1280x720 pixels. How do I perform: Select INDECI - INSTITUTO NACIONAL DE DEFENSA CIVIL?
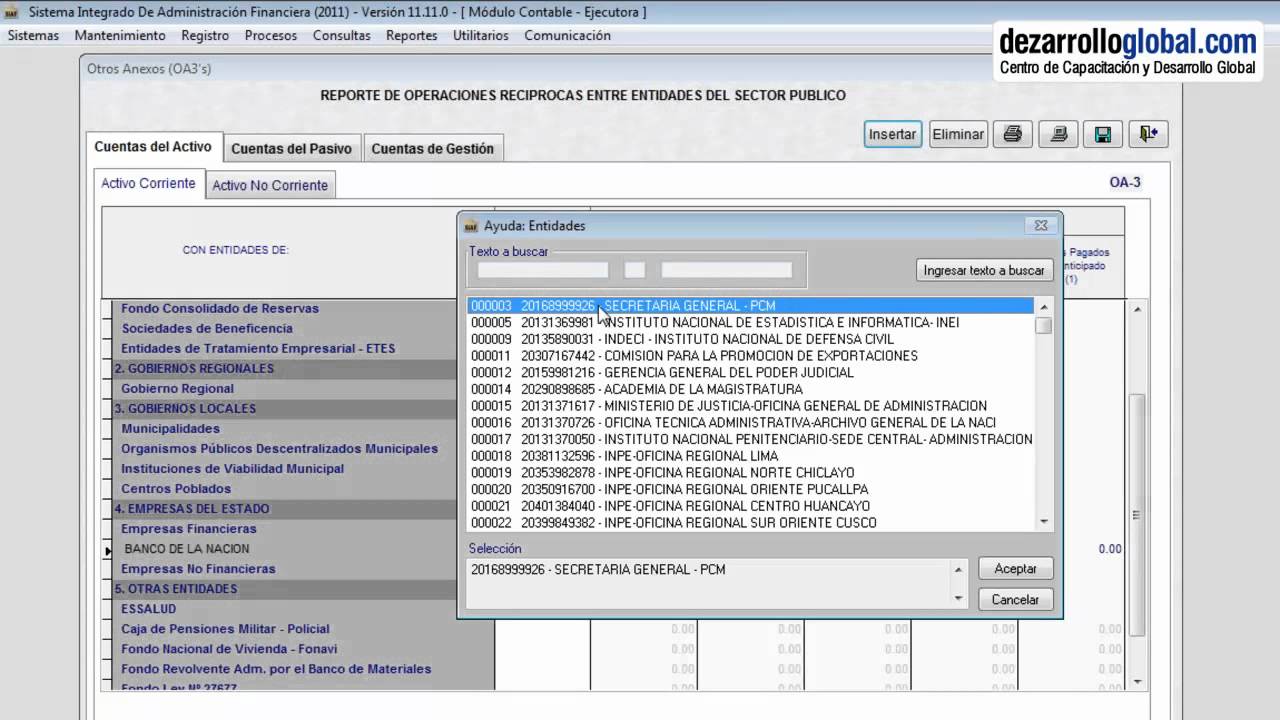click(750, 339)
